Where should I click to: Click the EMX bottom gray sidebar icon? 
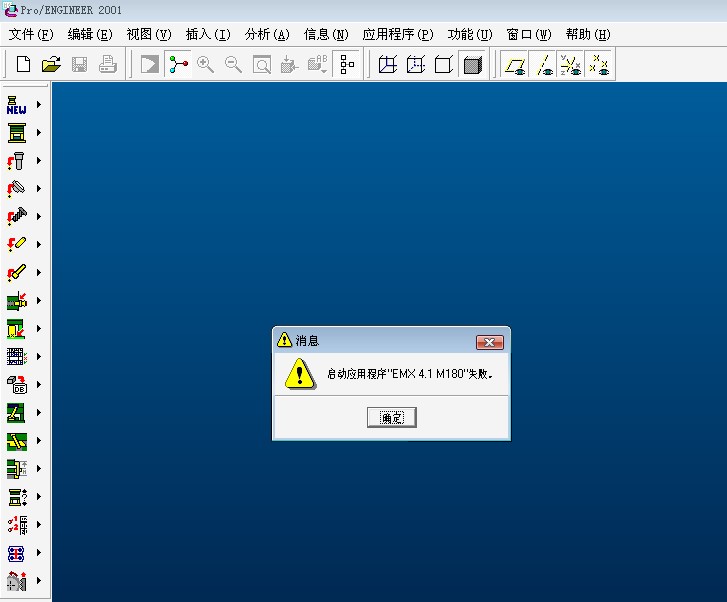[17, 581]
